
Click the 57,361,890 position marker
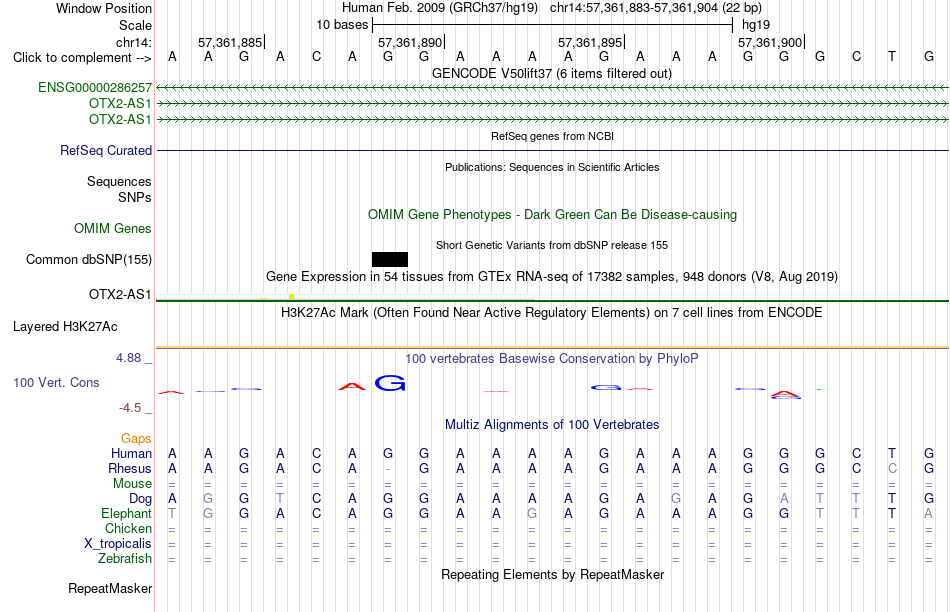(410, 42)
